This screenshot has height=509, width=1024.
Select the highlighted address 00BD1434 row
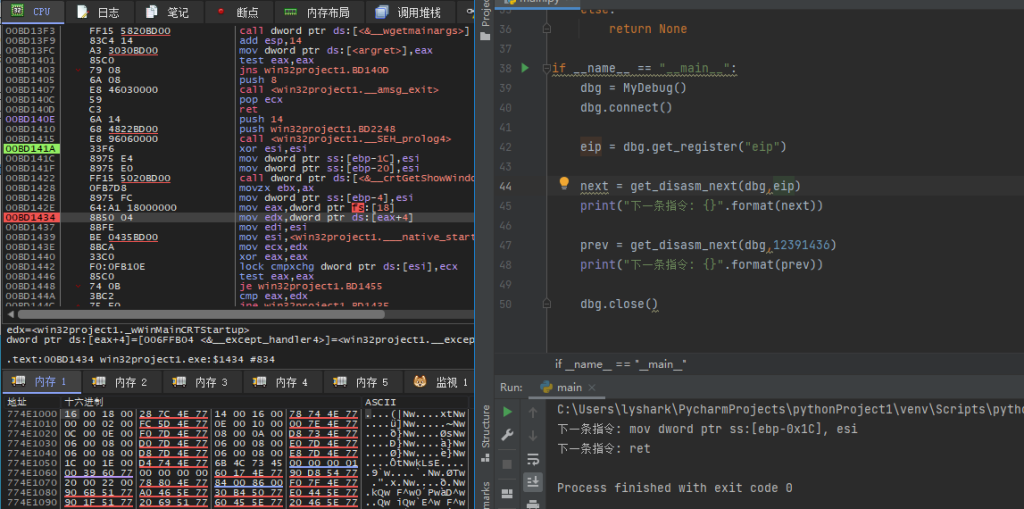pos(29,217)
